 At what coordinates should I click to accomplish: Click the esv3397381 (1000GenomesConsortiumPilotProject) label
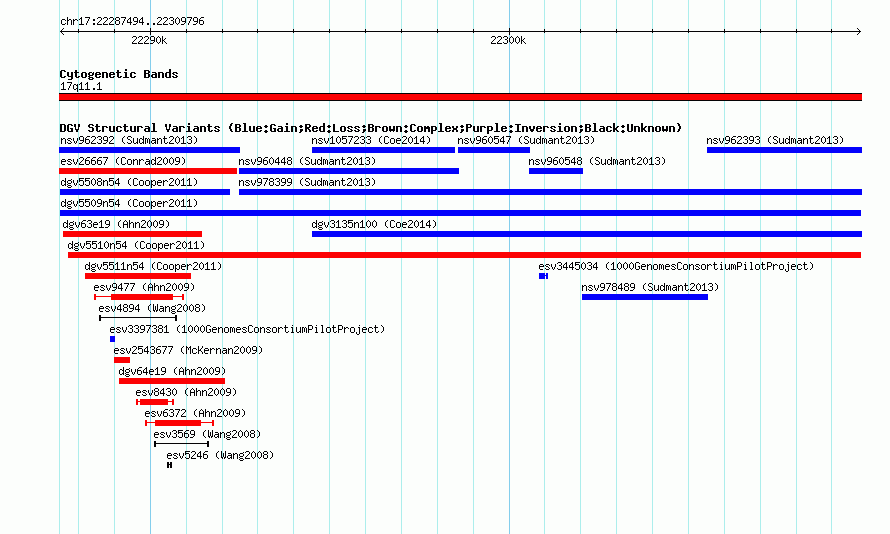click(x=247, y=329)
